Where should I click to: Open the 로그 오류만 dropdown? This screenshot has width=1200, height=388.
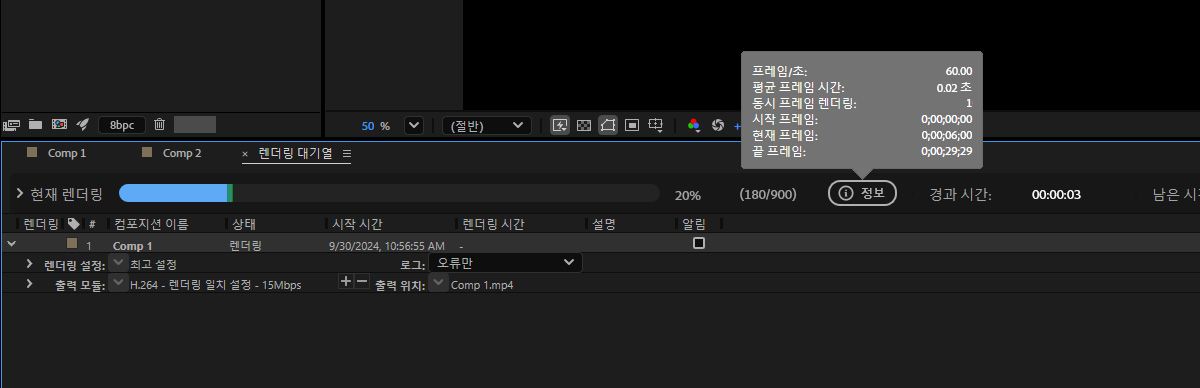coord(505,263)
